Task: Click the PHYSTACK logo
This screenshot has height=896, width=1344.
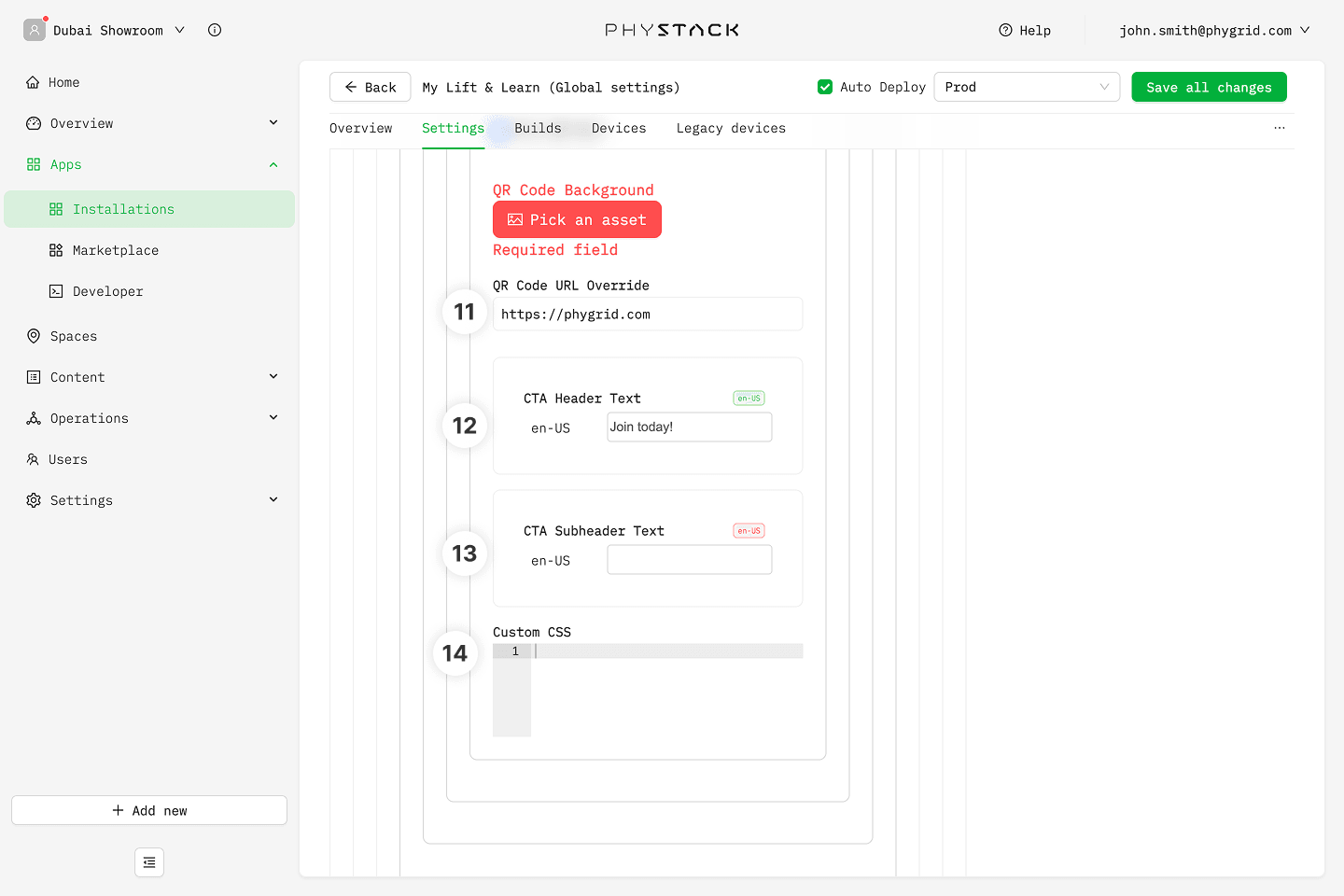Action: (x=672, y=30)
